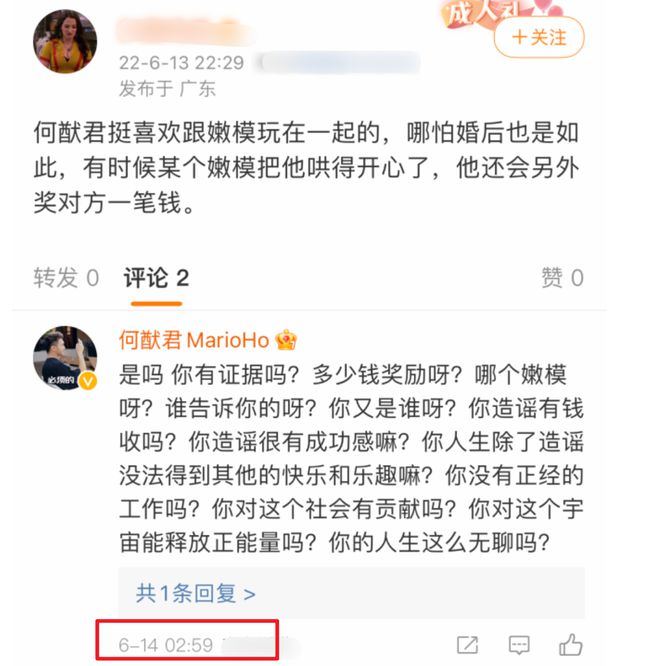
Task: Expand 共1条回复 replies
Action: [196, 593]
